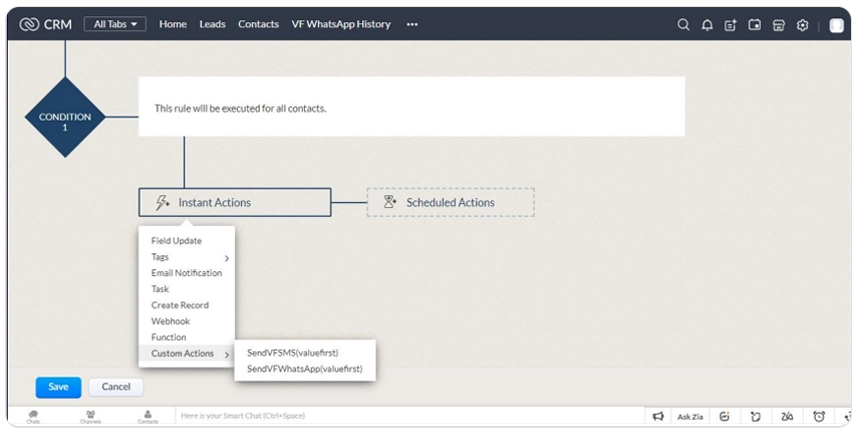Click the calendar icon in top bar
The height and width of the screenshot is (430, 859).
pyautogui.click(x=754, y=25)
